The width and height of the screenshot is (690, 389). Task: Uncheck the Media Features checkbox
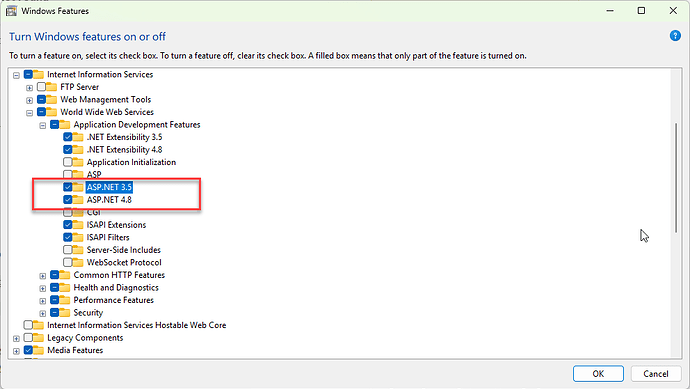(x=28, y=350)
